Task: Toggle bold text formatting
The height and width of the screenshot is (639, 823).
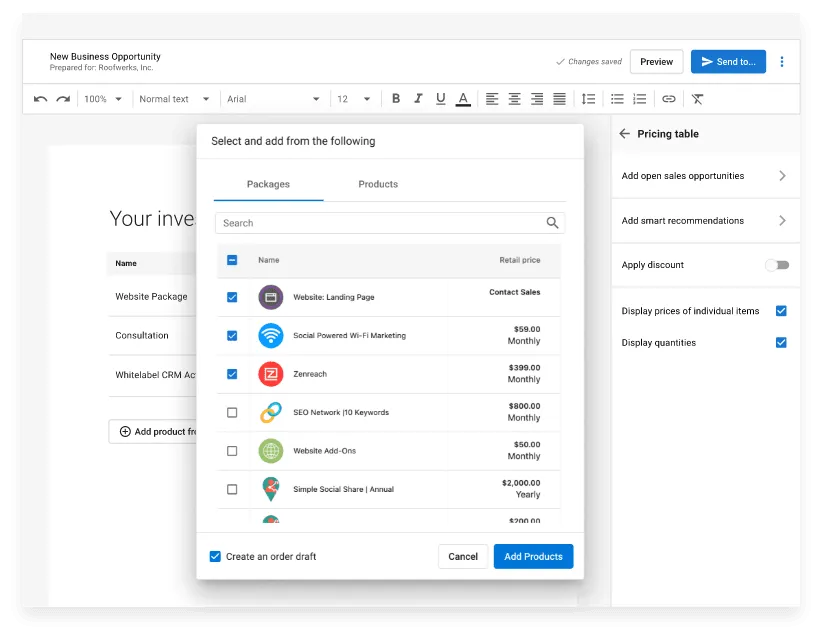Action: pyautogui.click(x=396, y=99)
